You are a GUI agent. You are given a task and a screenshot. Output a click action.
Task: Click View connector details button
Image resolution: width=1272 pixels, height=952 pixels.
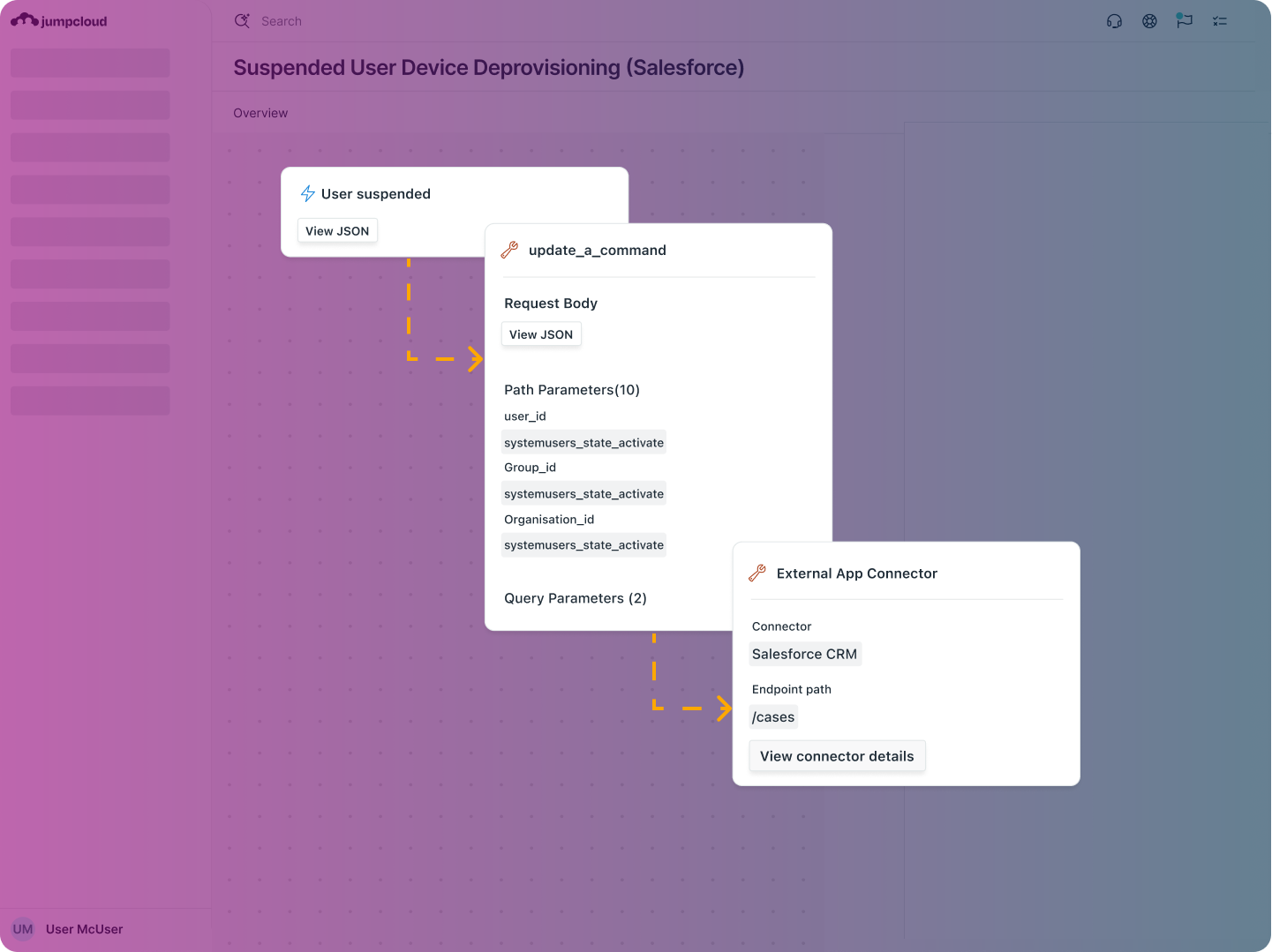(x=837, y=756)
